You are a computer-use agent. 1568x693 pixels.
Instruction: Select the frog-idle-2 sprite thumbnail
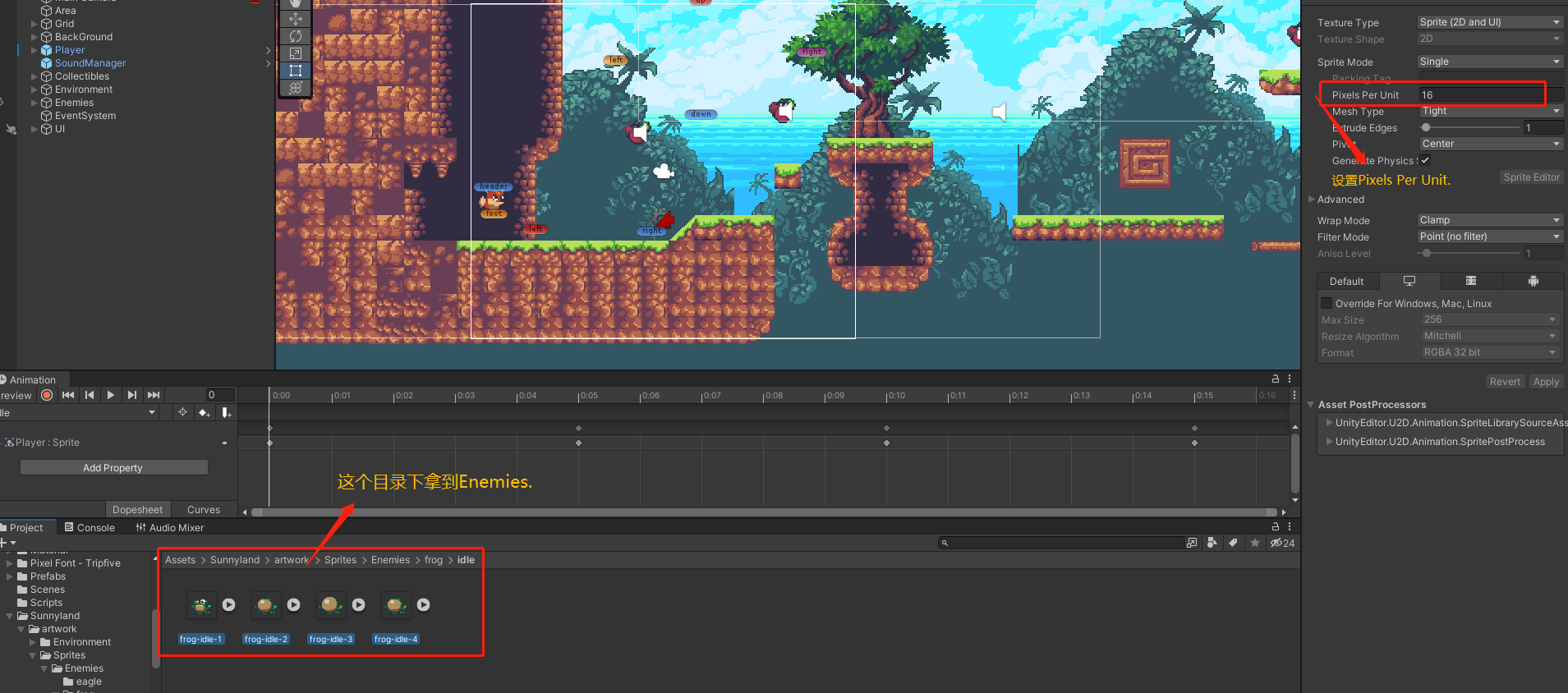pos(265,605)
